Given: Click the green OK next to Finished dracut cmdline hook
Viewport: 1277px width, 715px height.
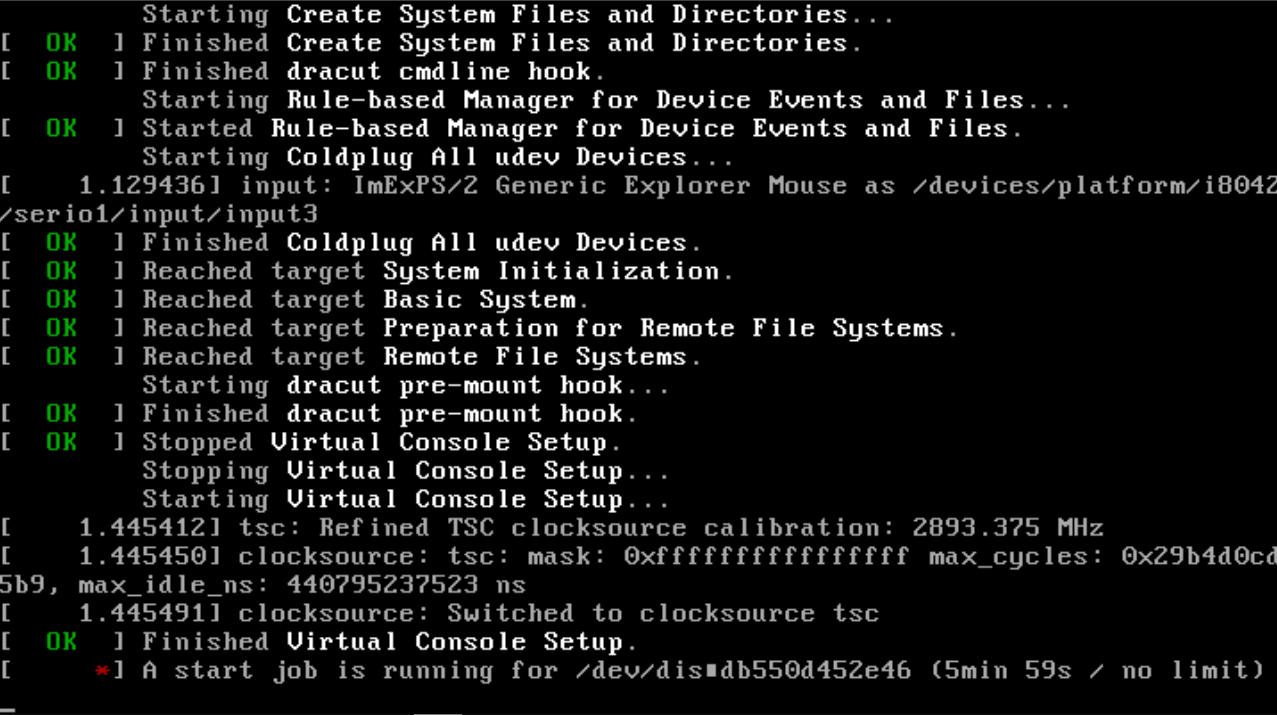Looking at the screenshot, I should 61,72.
